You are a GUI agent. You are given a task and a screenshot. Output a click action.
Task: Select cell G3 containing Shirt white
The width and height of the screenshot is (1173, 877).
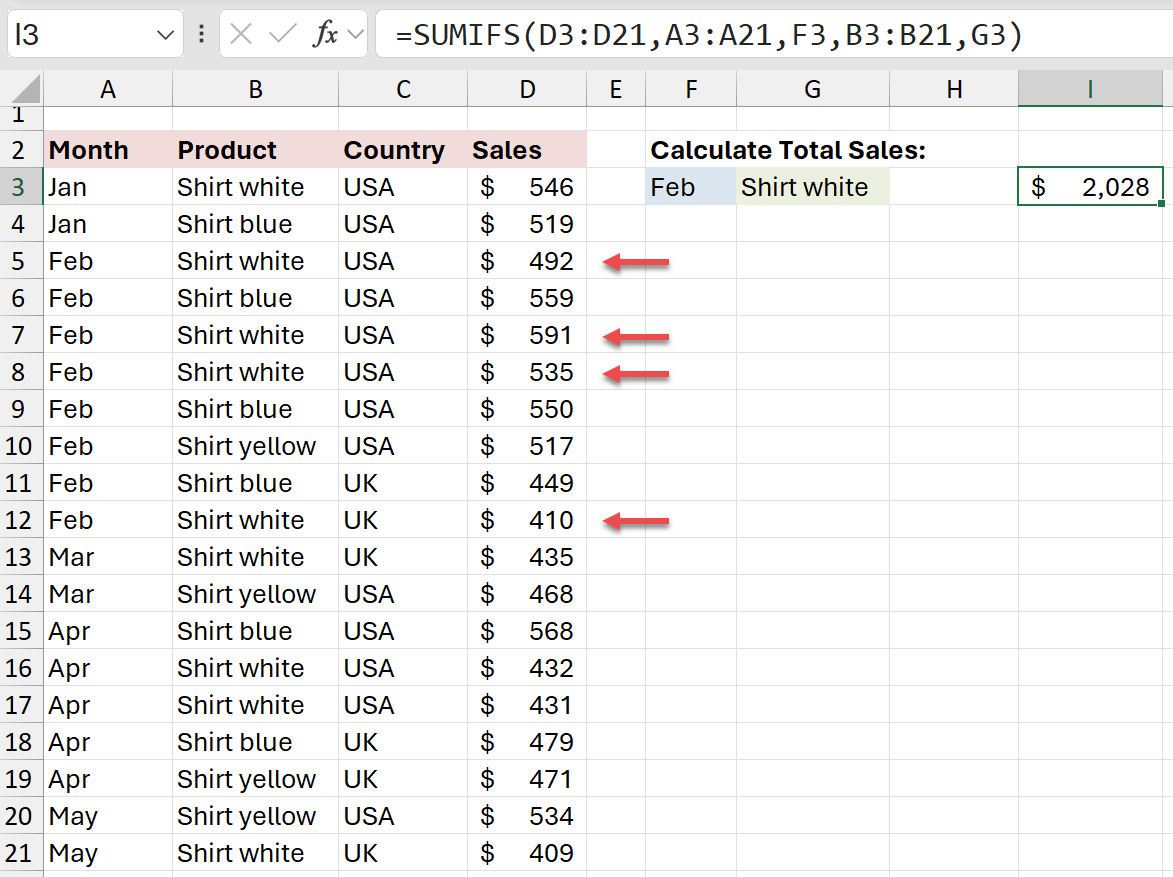click(x=812, y=187)
